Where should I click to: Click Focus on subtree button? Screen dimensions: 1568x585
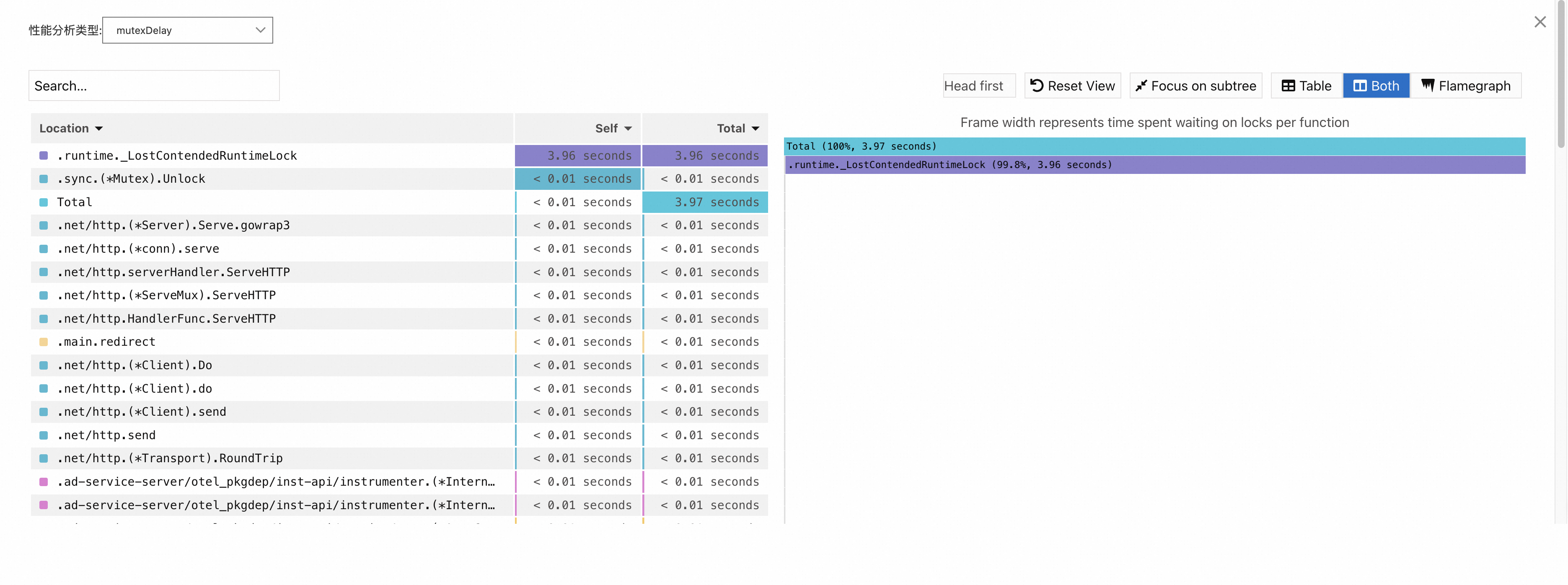coord(1195,86)
